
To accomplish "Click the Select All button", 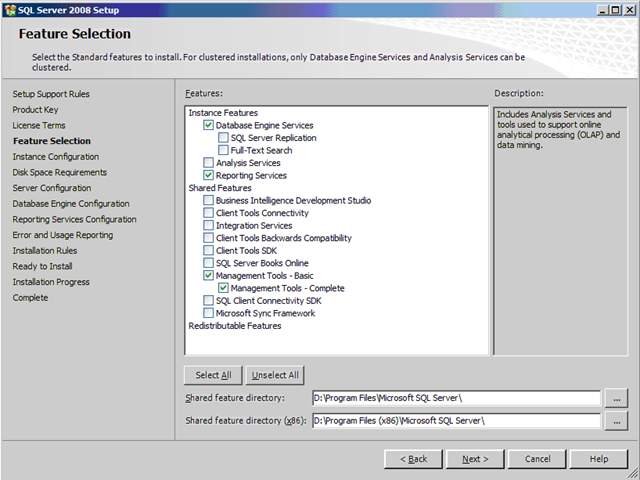I will pyautogui.click(x=213, y=375).
